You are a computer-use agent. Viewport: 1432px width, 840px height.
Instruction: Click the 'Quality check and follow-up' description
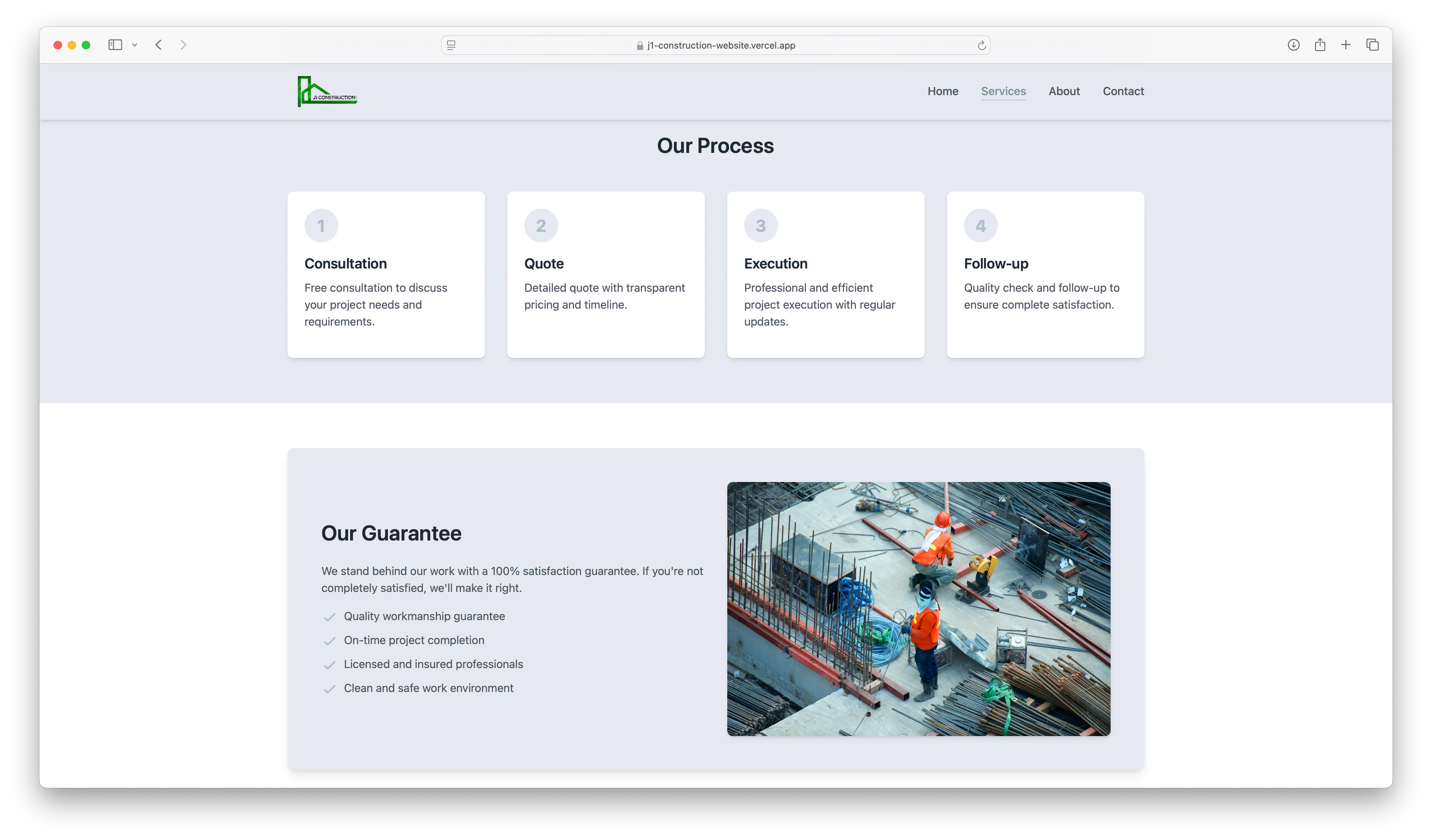click(x=1042, y=296)
